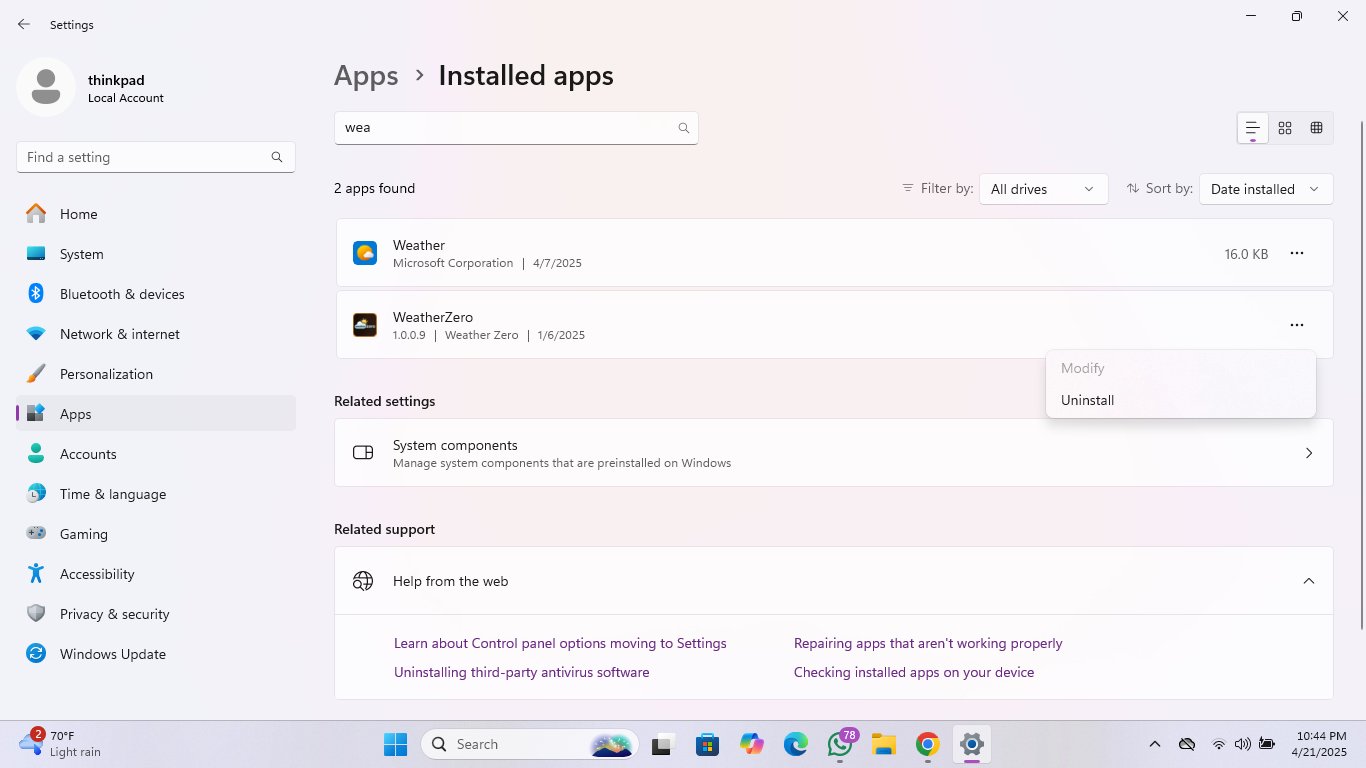
Task: Go to the Apps section in the sidebar
Action: (156, 414)
